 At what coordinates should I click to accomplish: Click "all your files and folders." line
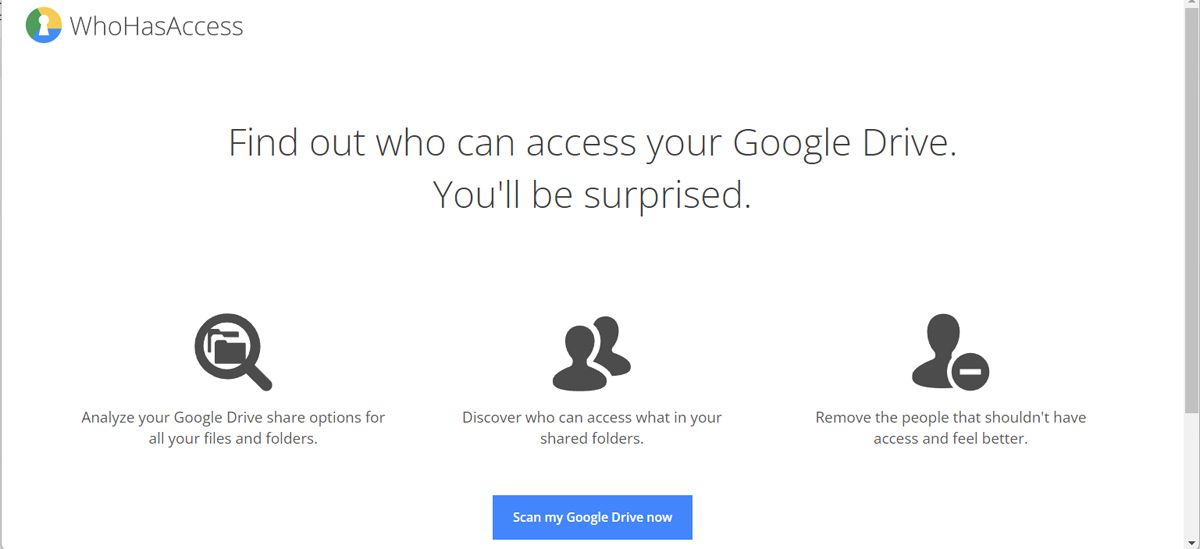233,438
